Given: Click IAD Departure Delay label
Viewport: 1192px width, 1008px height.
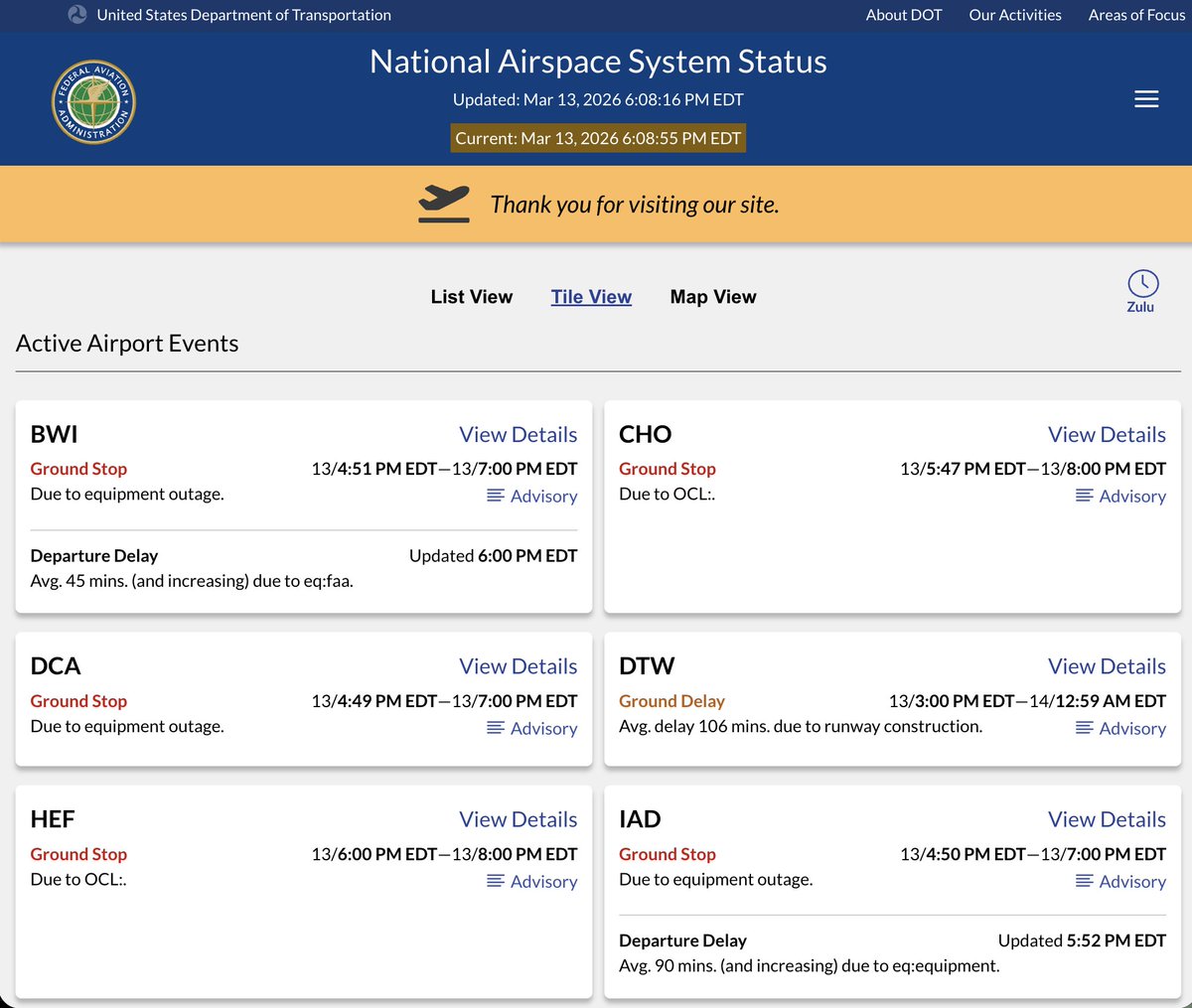Looking at the screenshot, I should (682, 940).
